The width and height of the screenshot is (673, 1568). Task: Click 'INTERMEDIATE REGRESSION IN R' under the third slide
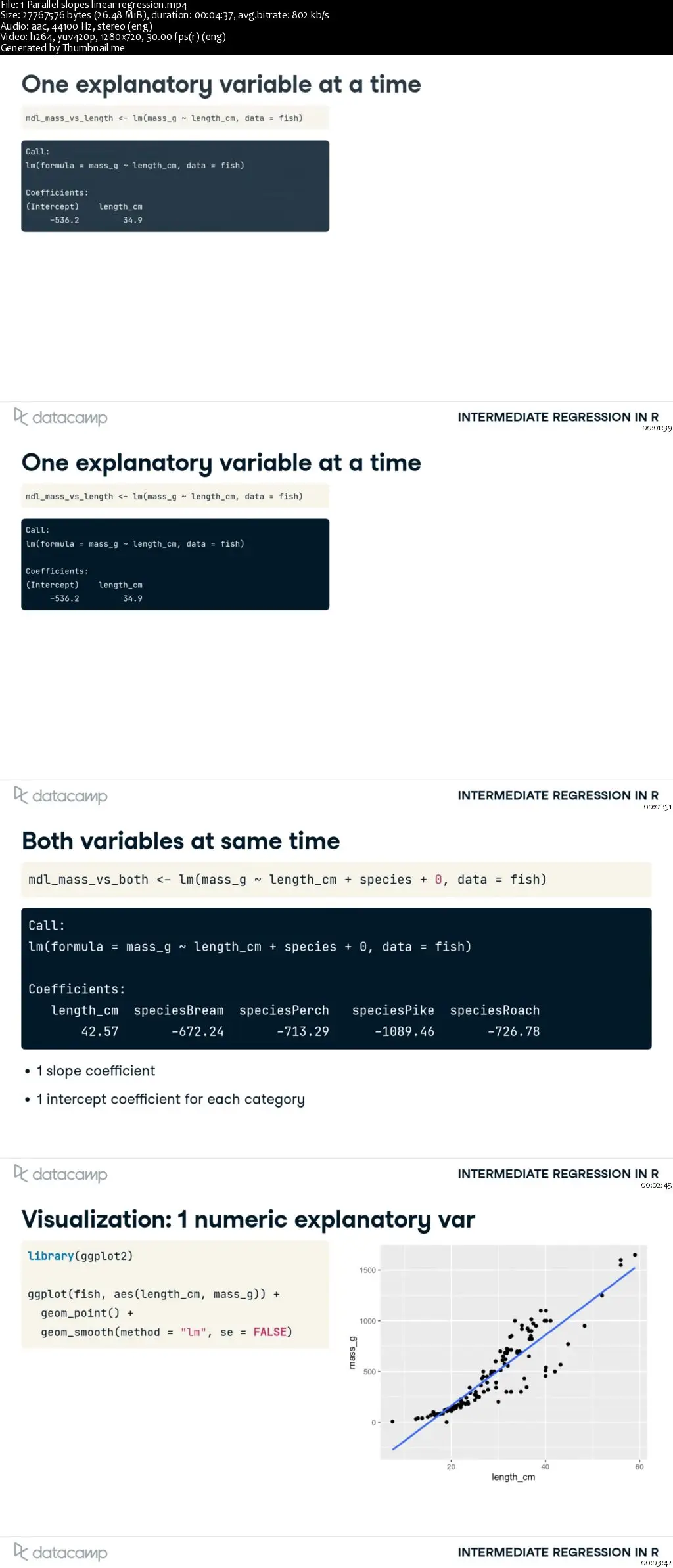click(x=558, y=1174)
